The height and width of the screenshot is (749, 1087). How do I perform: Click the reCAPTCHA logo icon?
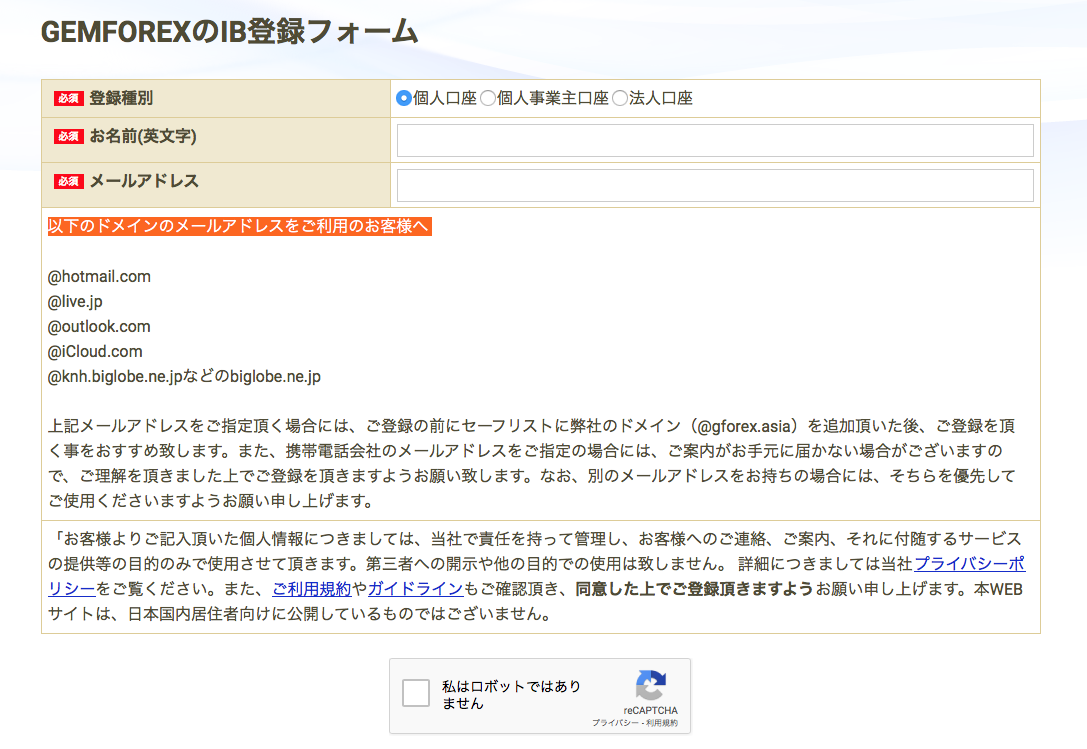(650, 685)
